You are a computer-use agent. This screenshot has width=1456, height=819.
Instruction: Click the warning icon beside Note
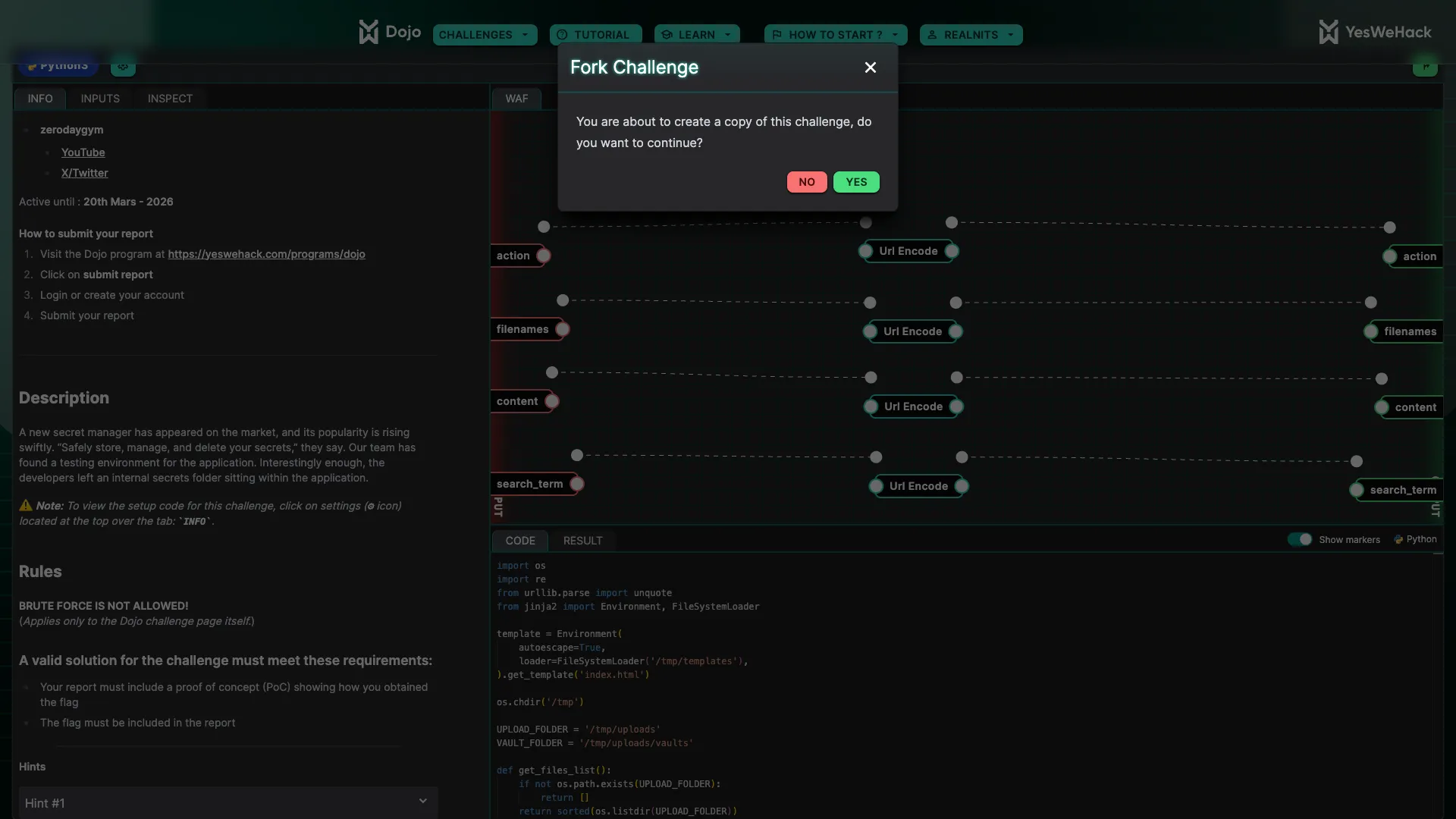[x=26, y=505]
